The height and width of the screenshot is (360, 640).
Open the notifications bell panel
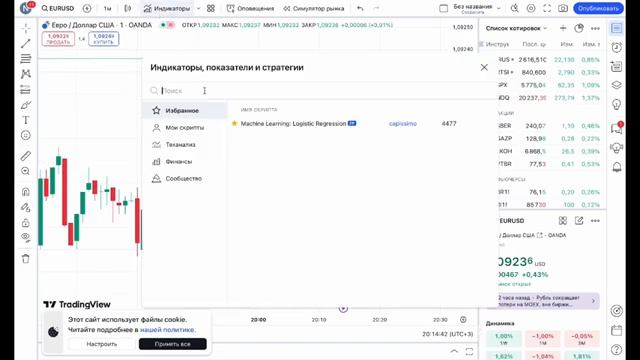[617, 167]
